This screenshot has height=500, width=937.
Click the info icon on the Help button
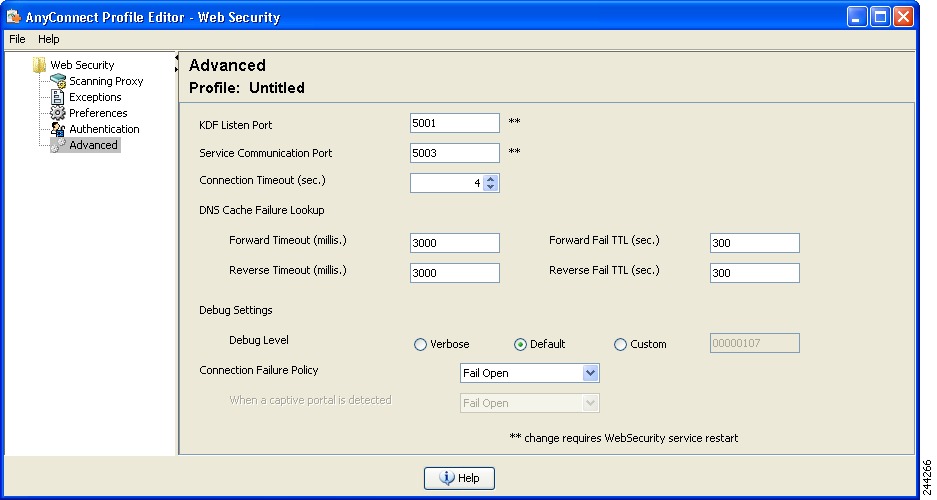click(x=446, y=478)
